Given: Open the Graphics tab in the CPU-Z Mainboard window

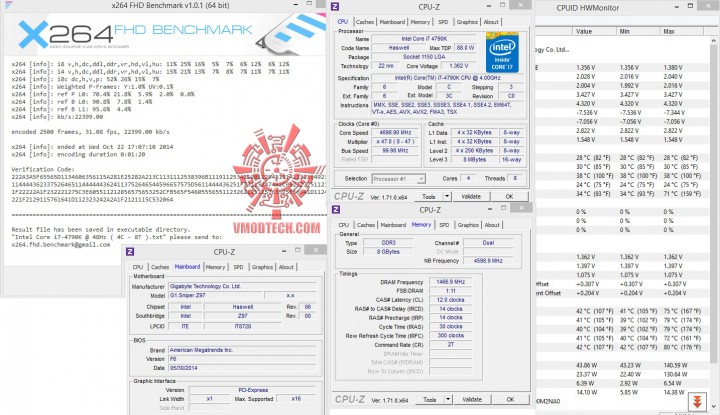Looking at the screenshot, I should tap(262, 267).
